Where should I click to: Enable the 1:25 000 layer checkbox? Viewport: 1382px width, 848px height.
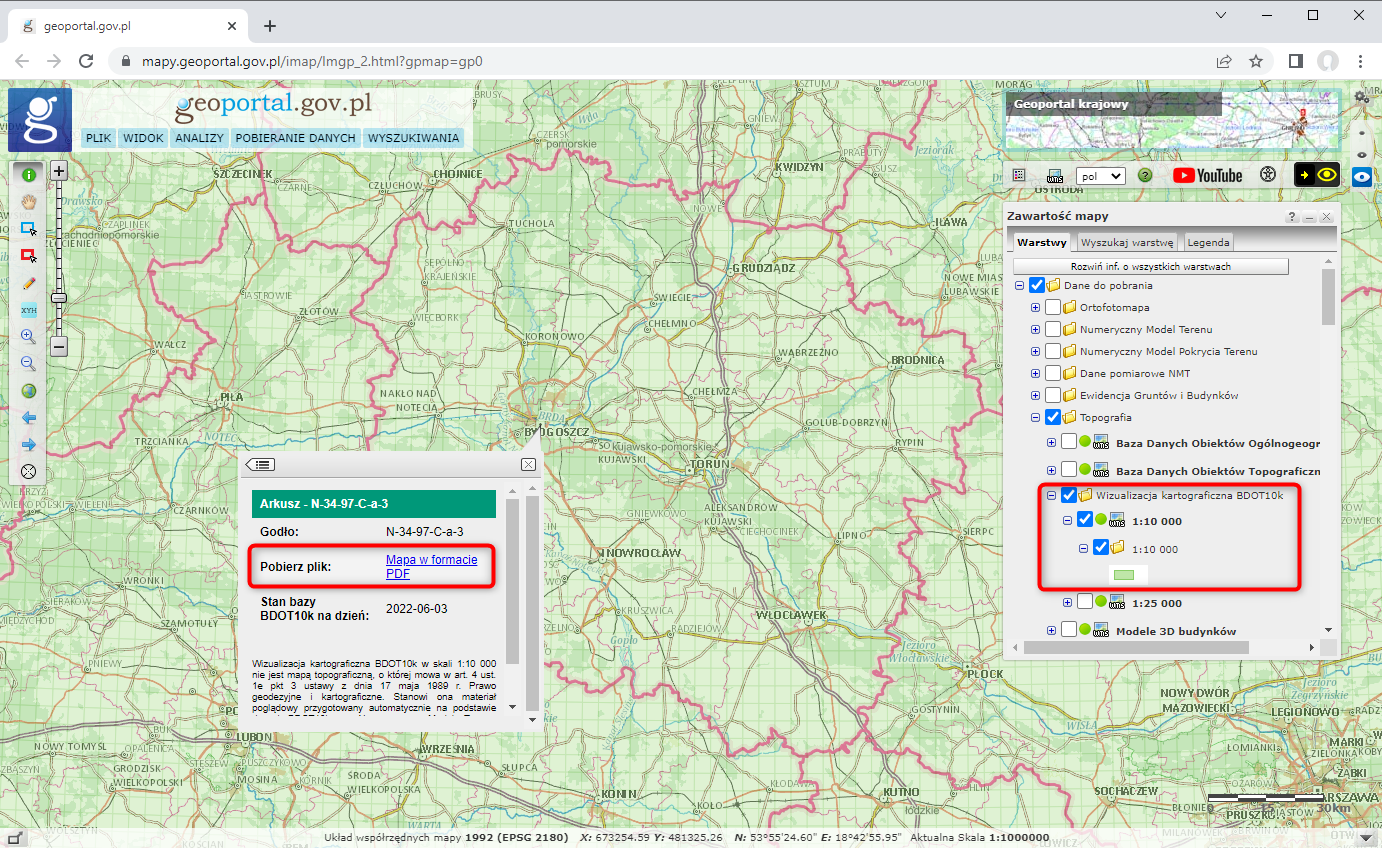coord(1085,603)
